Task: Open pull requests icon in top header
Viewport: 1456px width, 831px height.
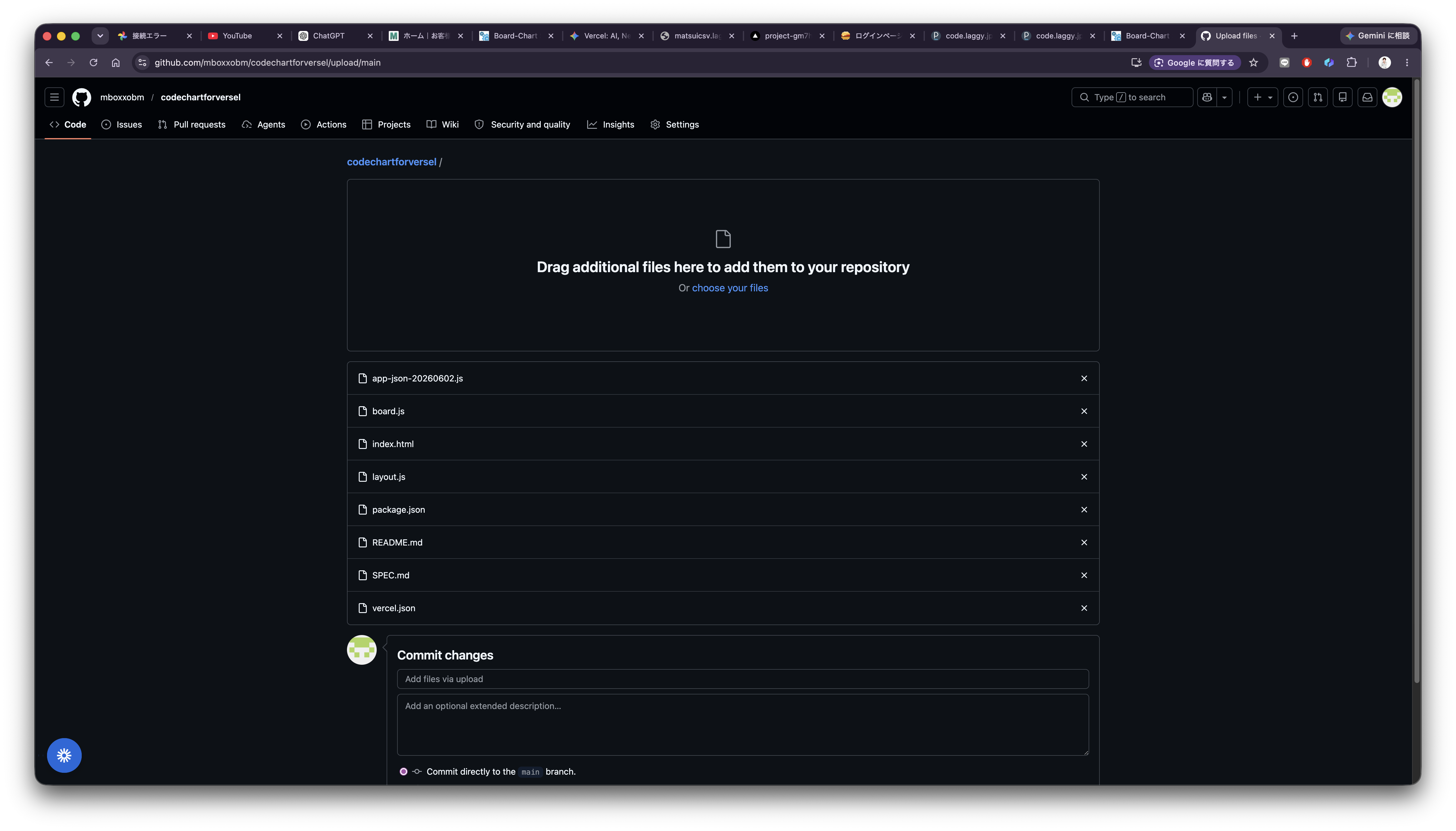Action: [x=1317, y=97]
